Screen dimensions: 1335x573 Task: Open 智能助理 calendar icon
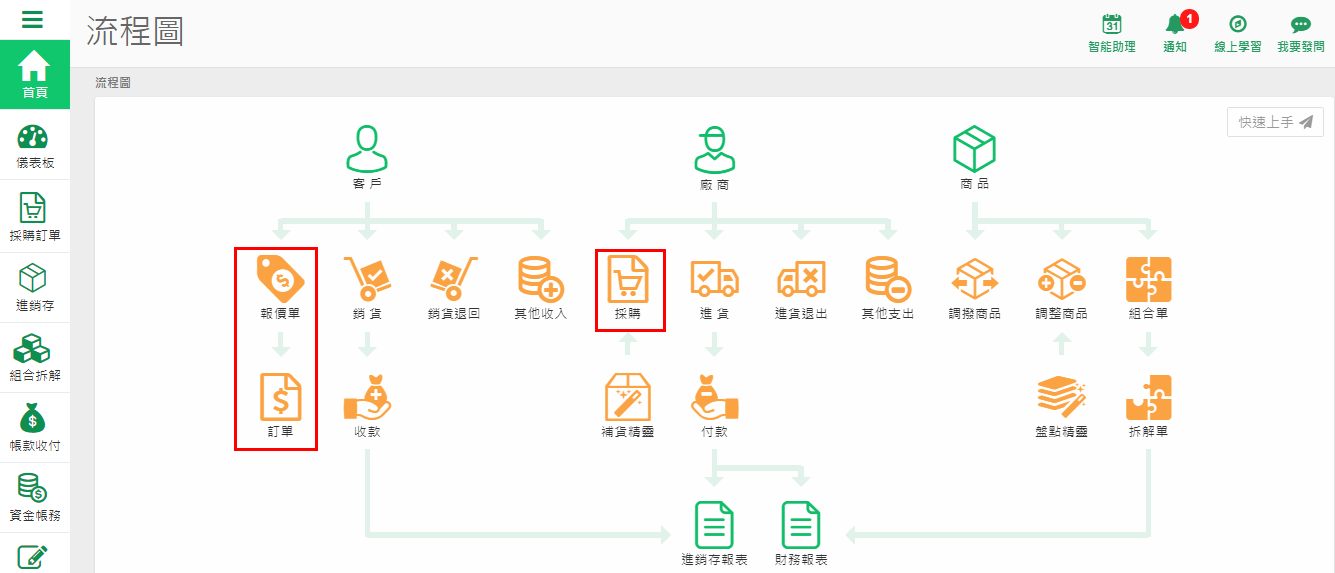(1111, 25)
